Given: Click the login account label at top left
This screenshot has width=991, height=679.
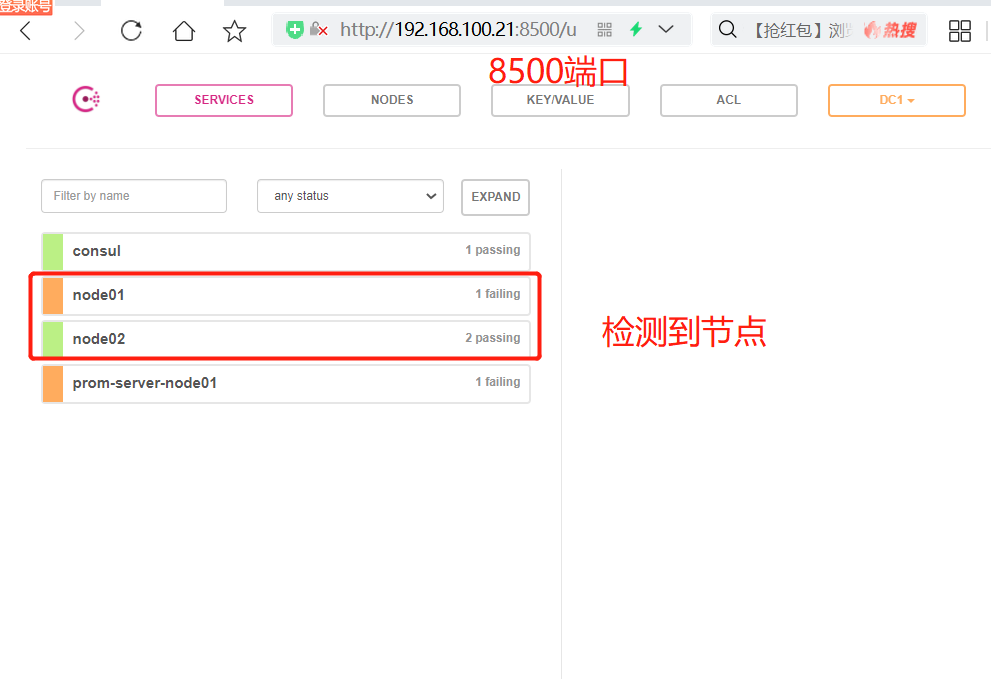Looking at the screenshot, I should click(26, 6).
